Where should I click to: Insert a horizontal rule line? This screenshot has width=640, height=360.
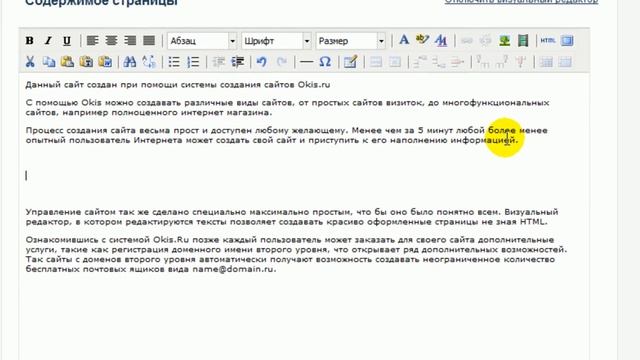pyautogui.click(x=306, y=62)
